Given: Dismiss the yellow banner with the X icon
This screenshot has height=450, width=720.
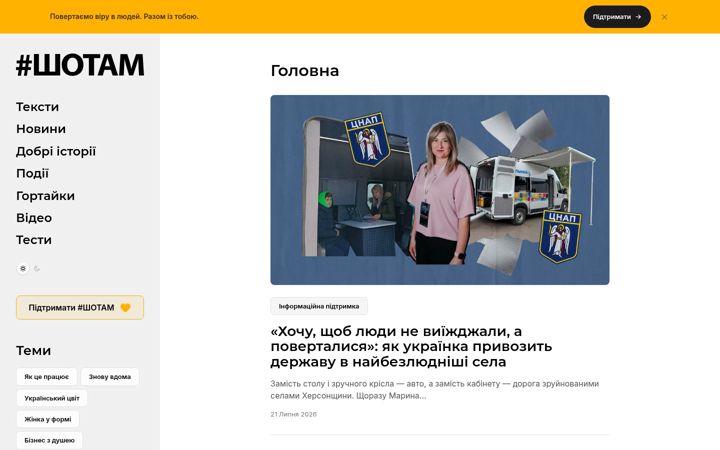Looking at the screenshot, I should point(664,17).
